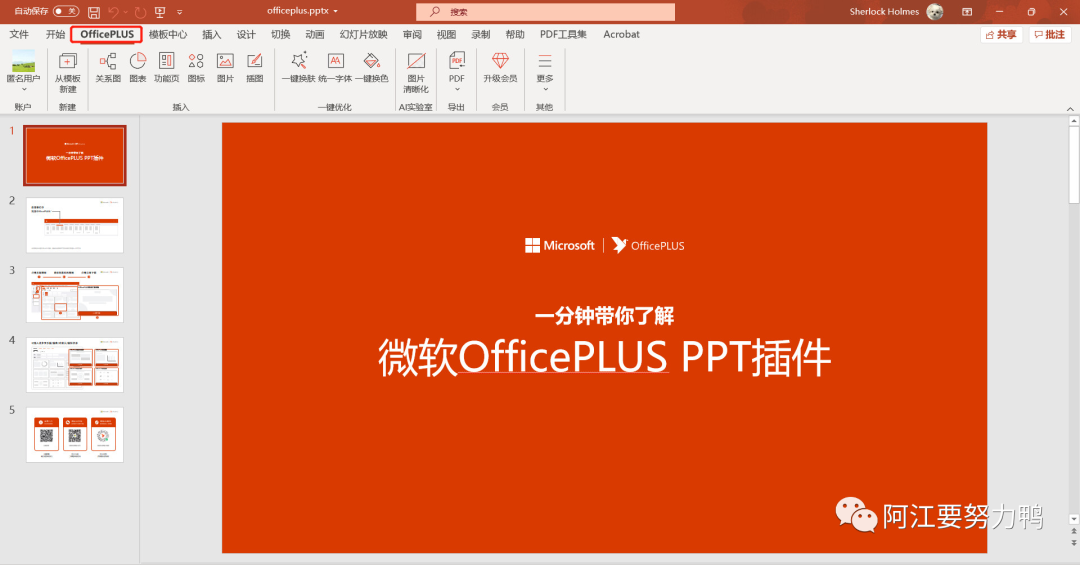The height and width of the screenshot is (565, 1080).
Task: Expand the 更多 dropdown arrow
Action: [545, 90]
